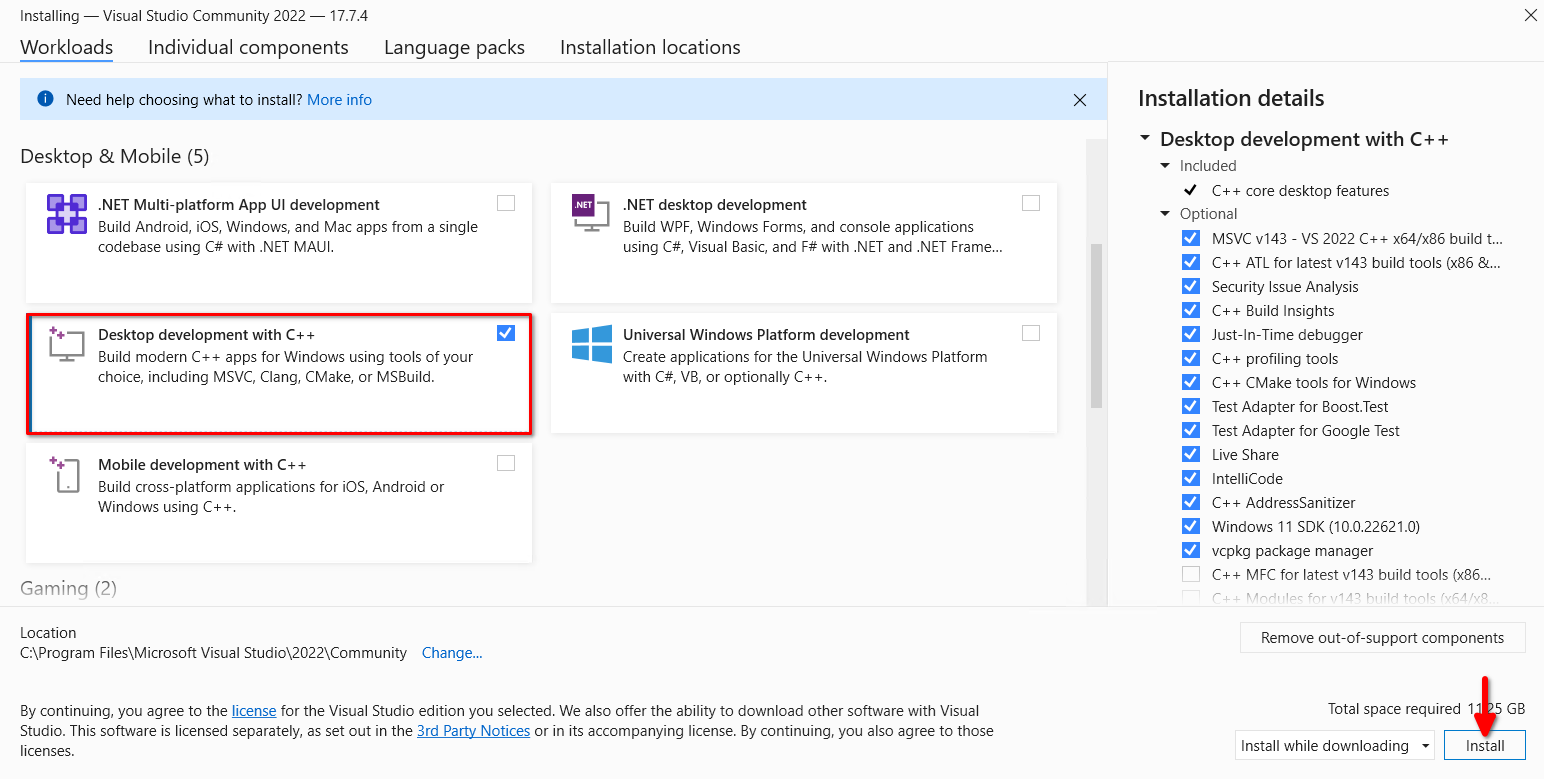This screenshot has height=779, width=1544.
Task: Open the license link
Action: coord(254,711)
